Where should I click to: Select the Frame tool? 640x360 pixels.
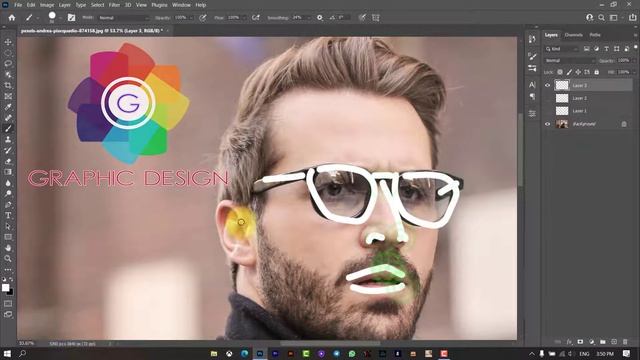click(x=8, y=96)
